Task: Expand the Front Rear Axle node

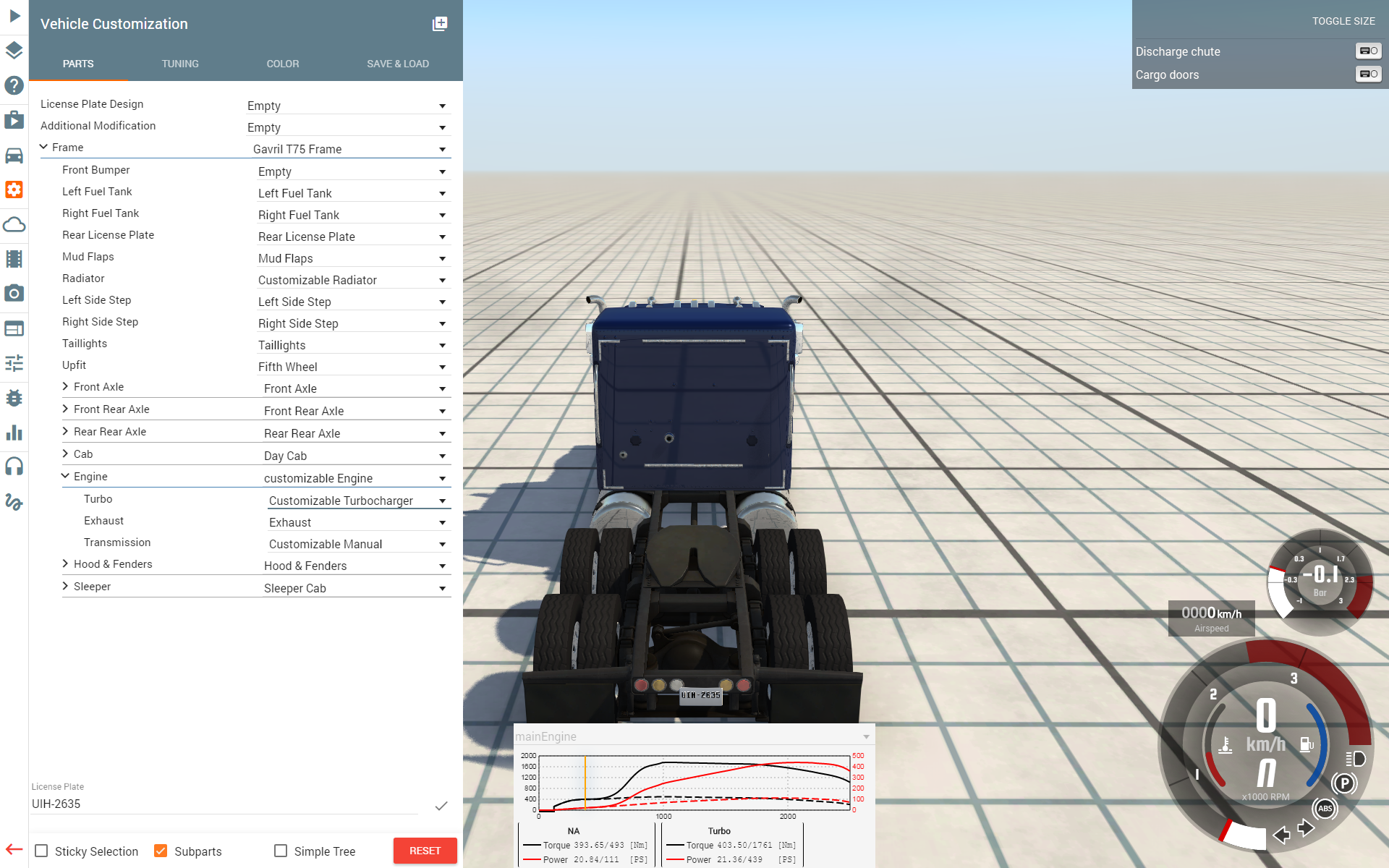Action: tap(66, 409)
